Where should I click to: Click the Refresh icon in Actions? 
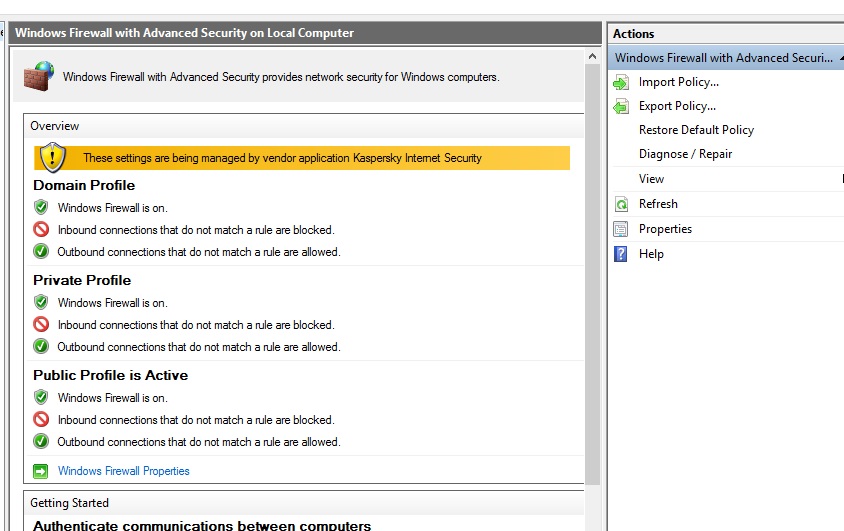tap(621, 204)
